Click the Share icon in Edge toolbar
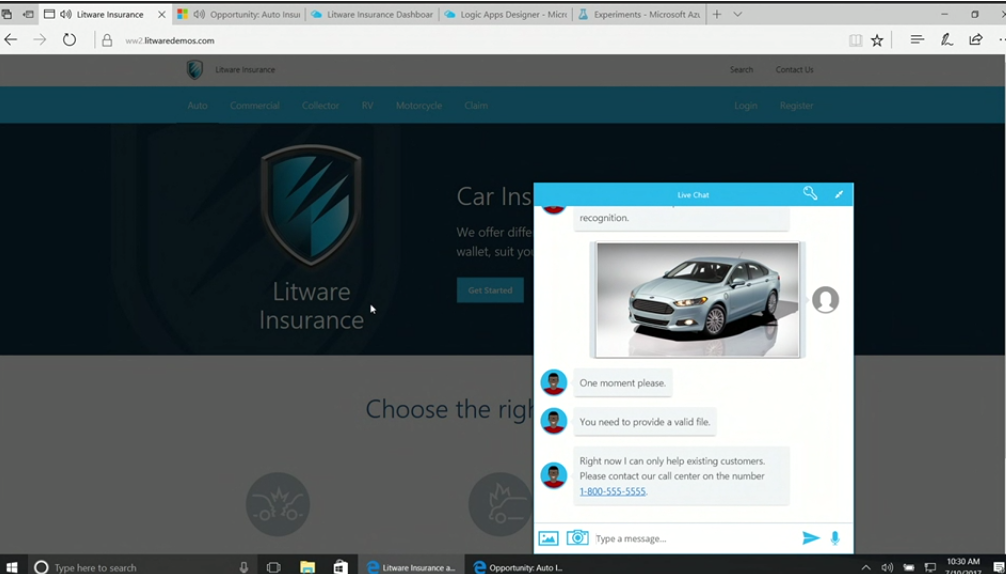Viewport: 1006px width, 574px height. click(976, 40)
